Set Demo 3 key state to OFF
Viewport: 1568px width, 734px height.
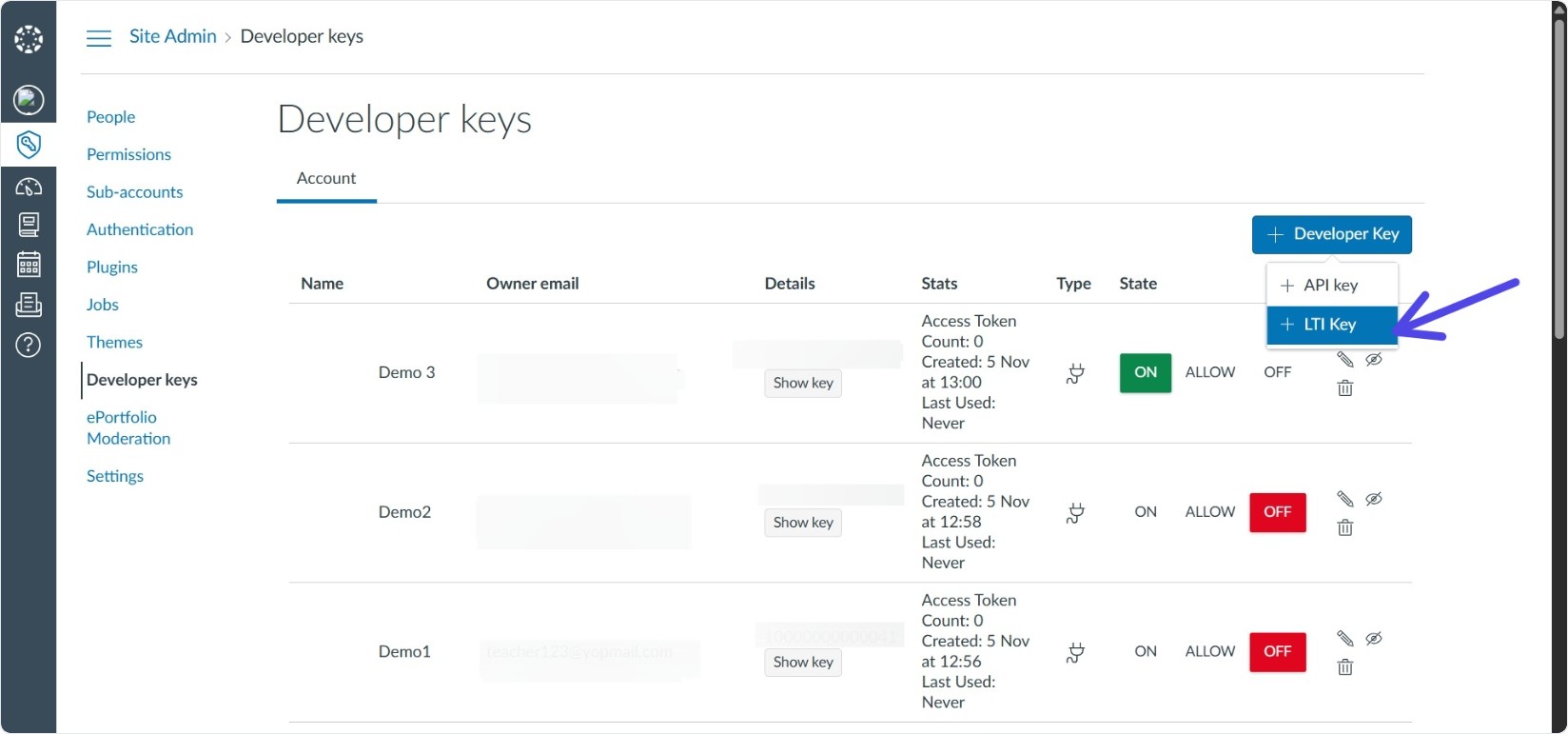coord(1278,372)
